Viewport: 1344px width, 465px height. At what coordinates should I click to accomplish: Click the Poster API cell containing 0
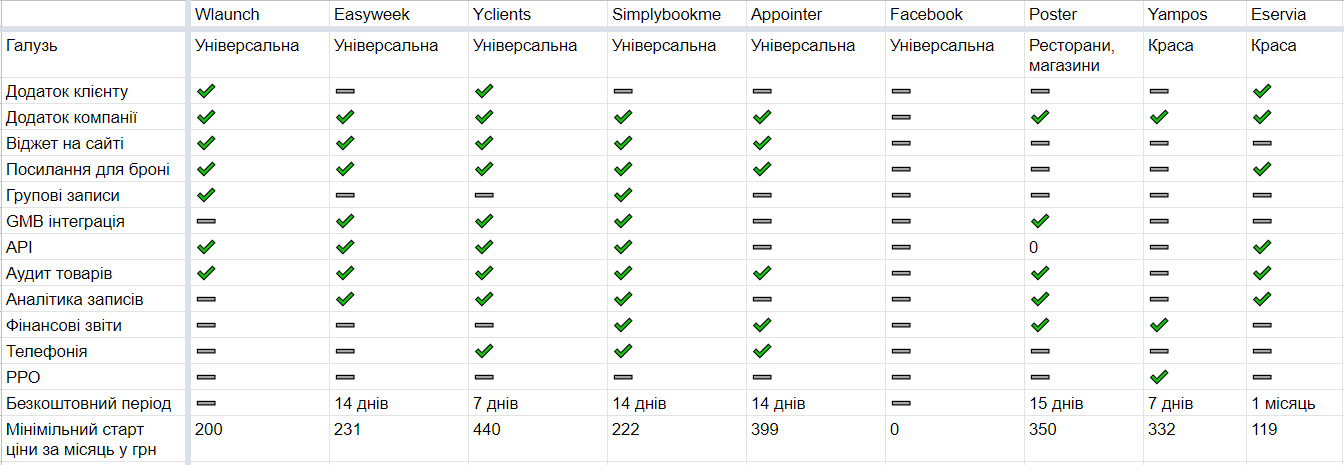1085,247
